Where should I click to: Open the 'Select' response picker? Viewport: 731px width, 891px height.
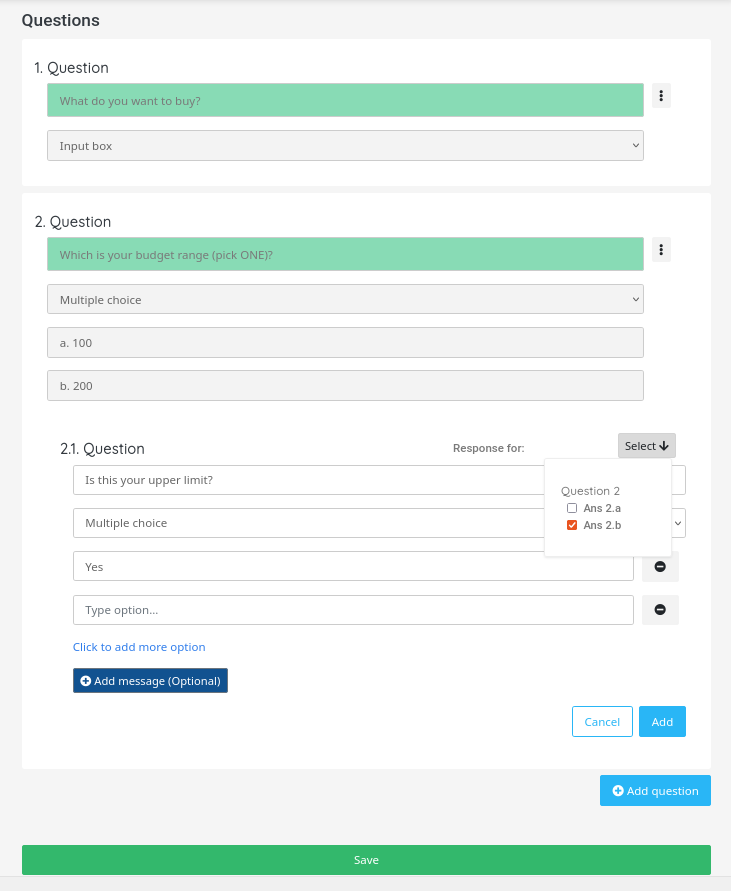tap(646, 445)
